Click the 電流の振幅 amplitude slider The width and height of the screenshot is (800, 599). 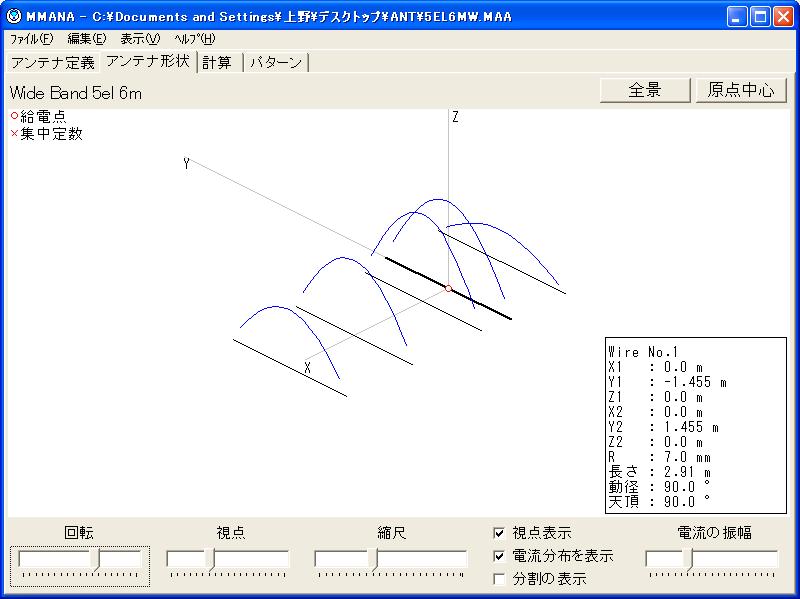coord(689,558)
